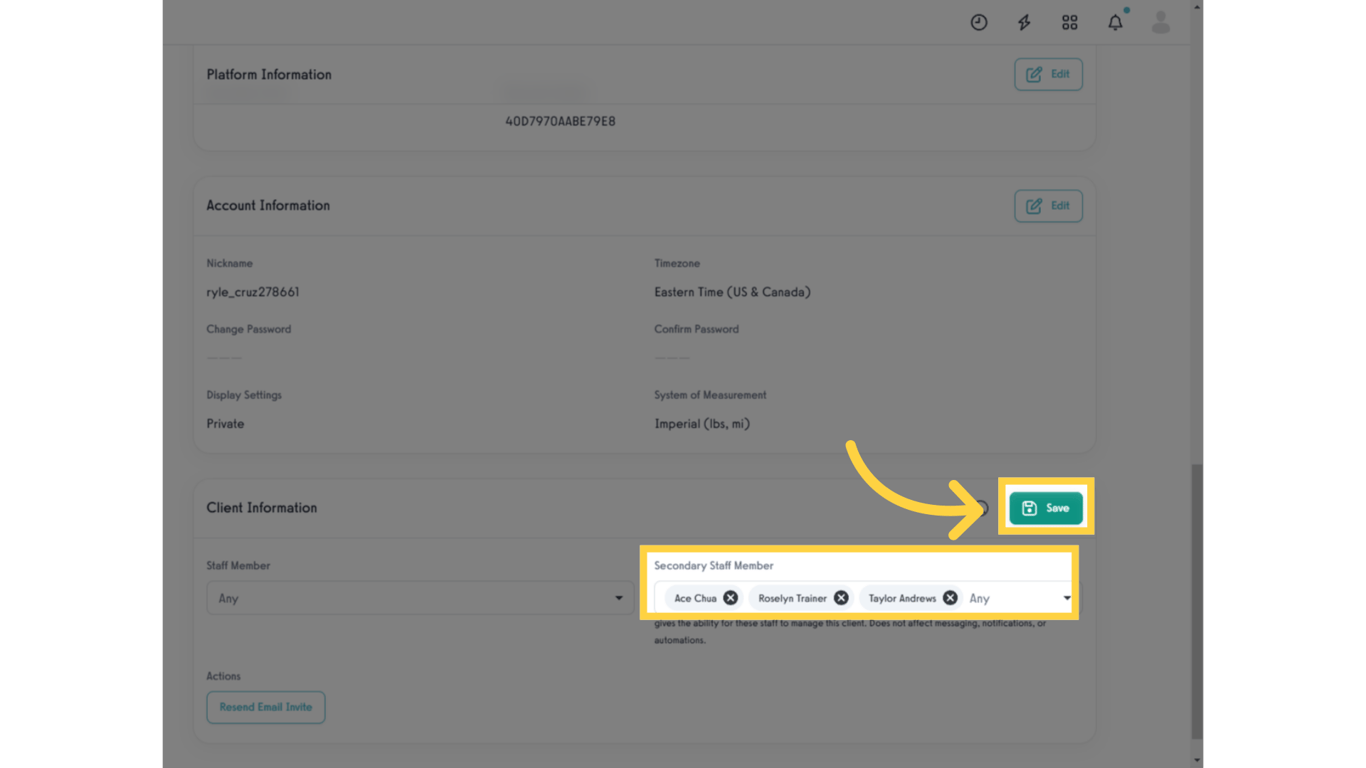Click the Roselyn Trainer staff chip
Screen dimensions: 1366x768
point(802,598)
